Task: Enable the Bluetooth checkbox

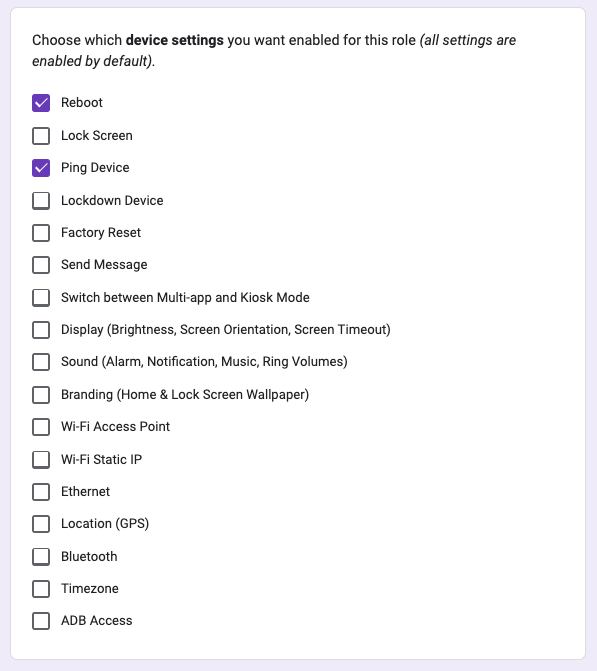Action: pyautogui.click(x=41, y=557)
